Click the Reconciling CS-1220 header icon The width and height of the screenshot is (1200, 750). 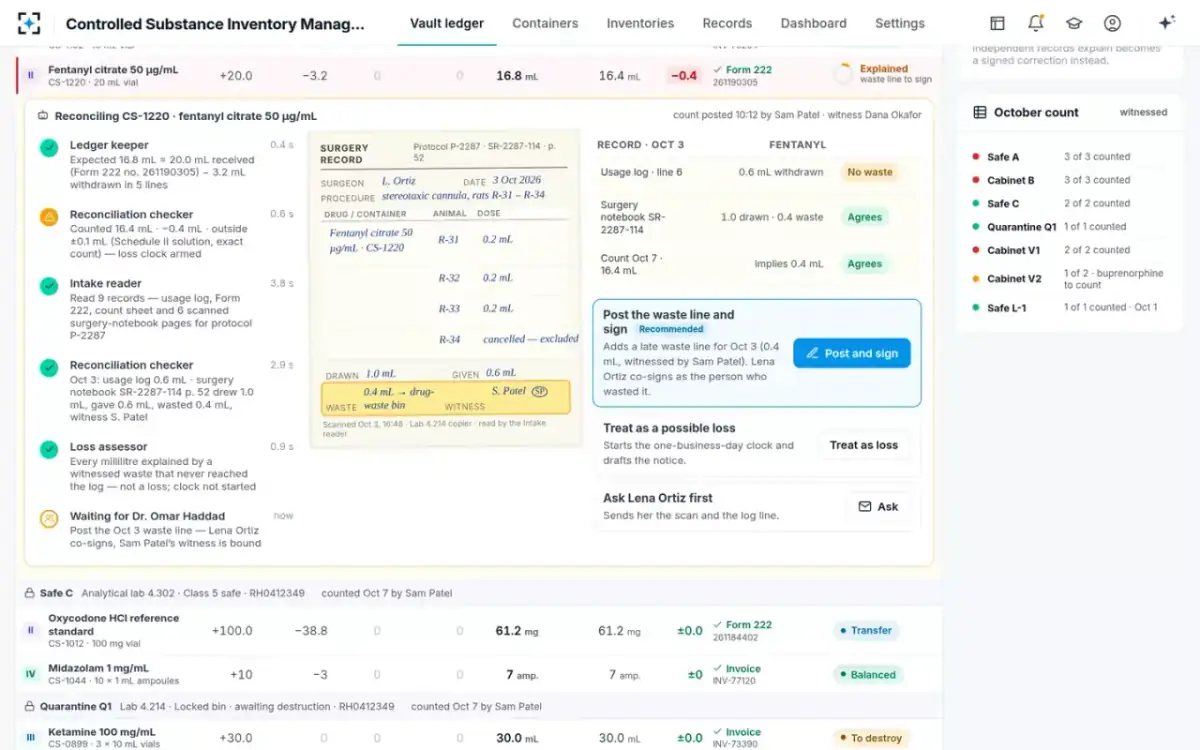coord(43,116)
